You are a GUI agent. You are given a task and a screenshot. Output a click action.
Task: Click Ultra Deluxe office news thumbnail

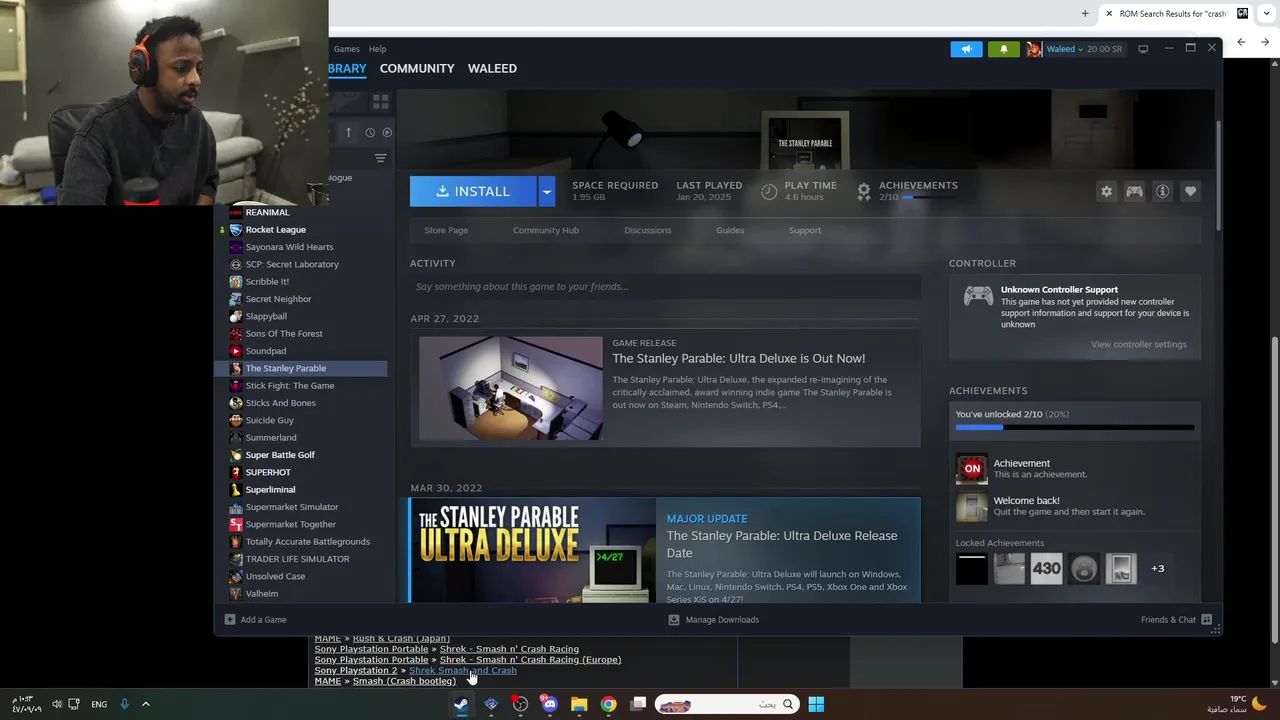pyautogui.click(x=511, y=388)
